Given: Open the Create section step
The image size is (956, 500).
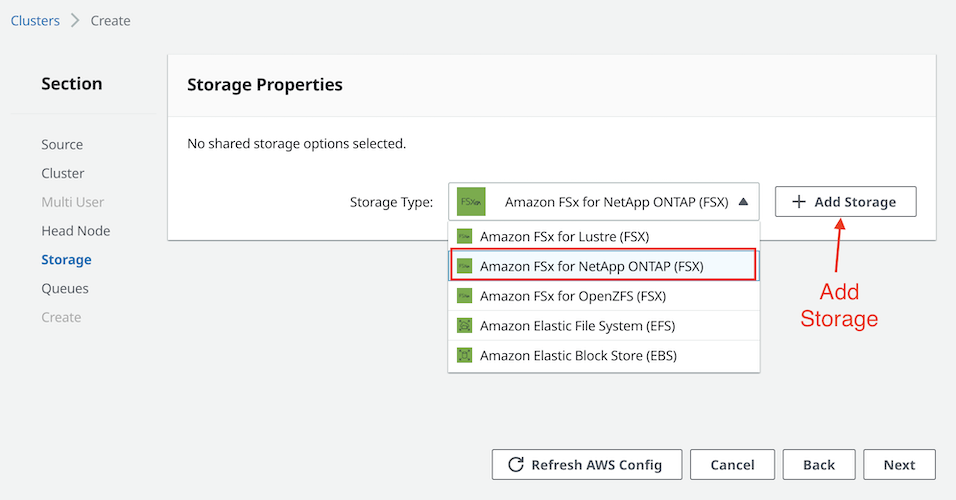Looking at the screenshot, I should 61,317.
